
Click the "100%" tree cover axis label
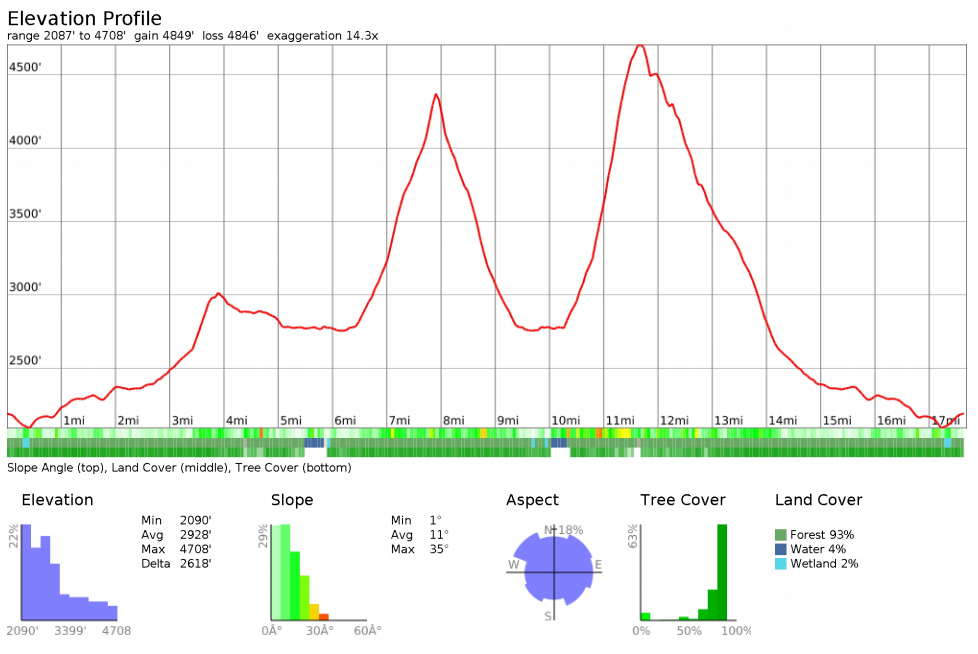click(737, 631)
